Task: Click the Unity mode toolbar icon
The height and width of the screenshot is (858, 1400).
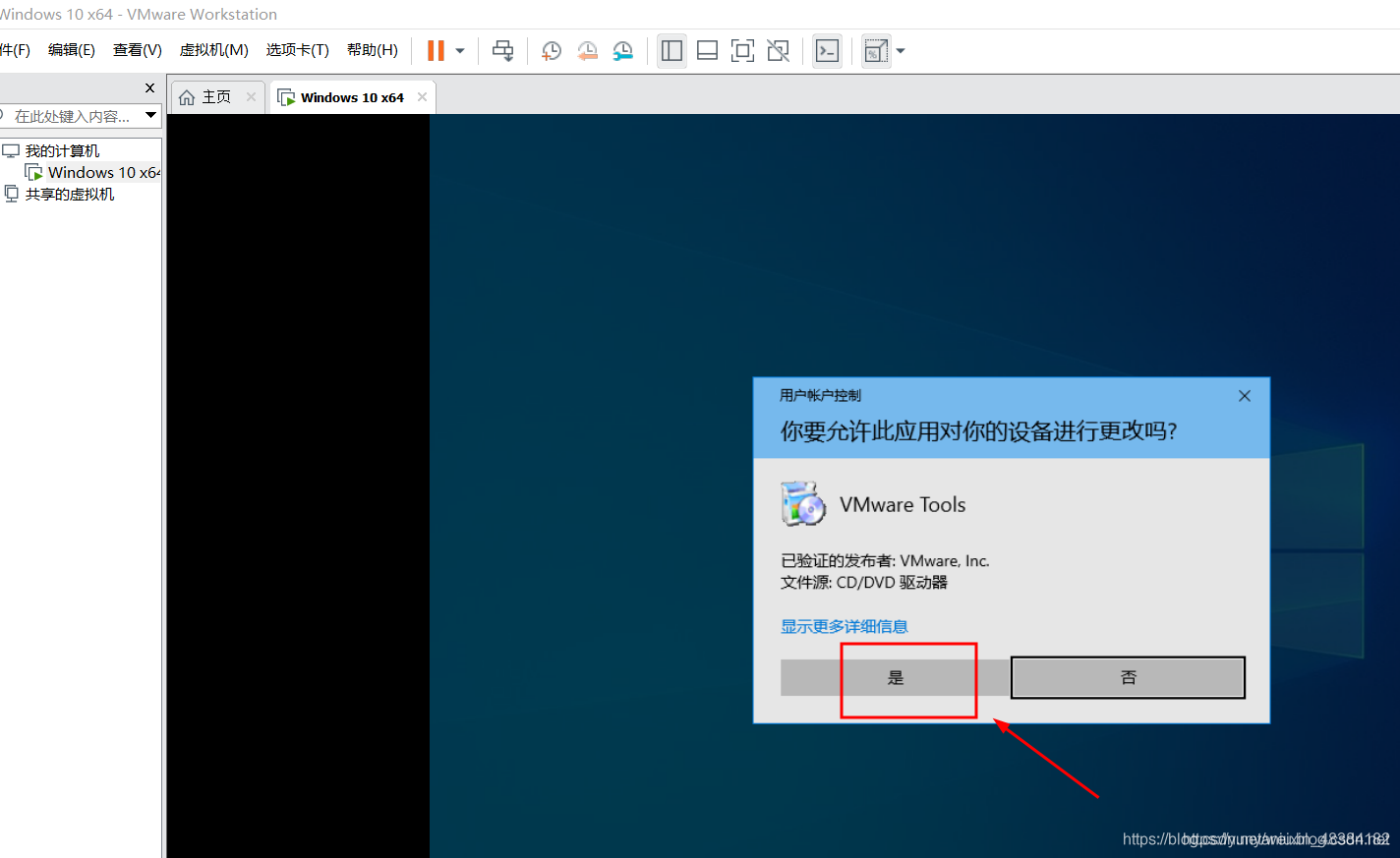Action: (x=778, y=51)
